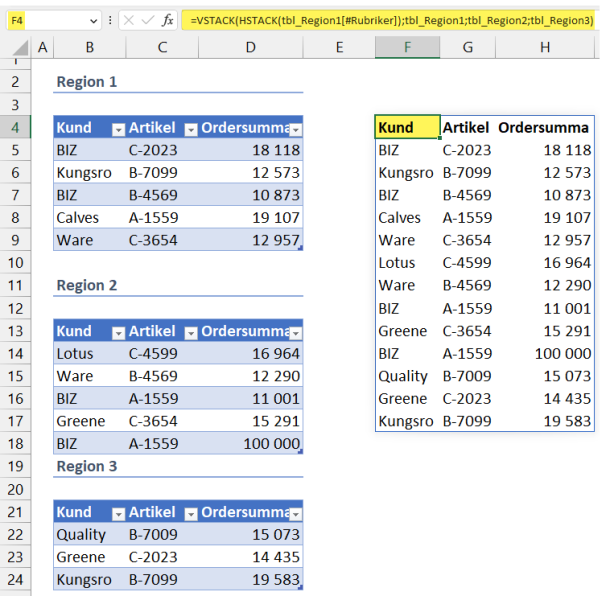This screenshot has height=596, width=610.
Task: Open Kund filter dropdown in Region 3 table
Action: click(x=118, y=513)
